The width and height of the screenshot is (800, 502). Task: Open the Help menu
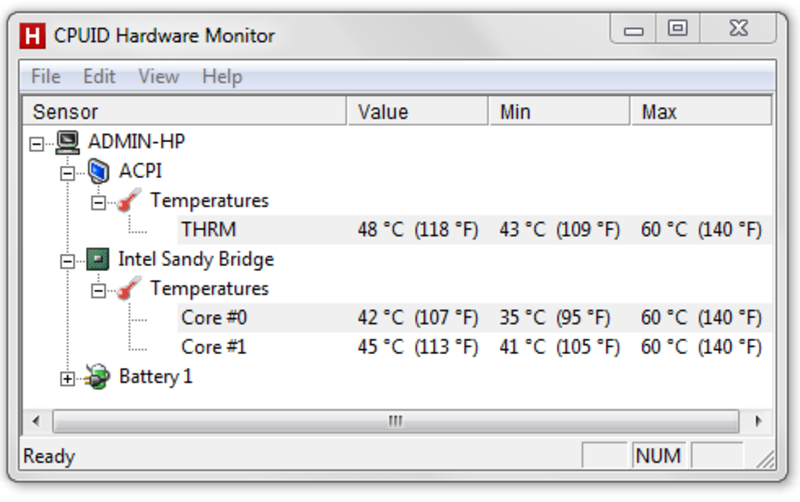click(x=222, y=77)
